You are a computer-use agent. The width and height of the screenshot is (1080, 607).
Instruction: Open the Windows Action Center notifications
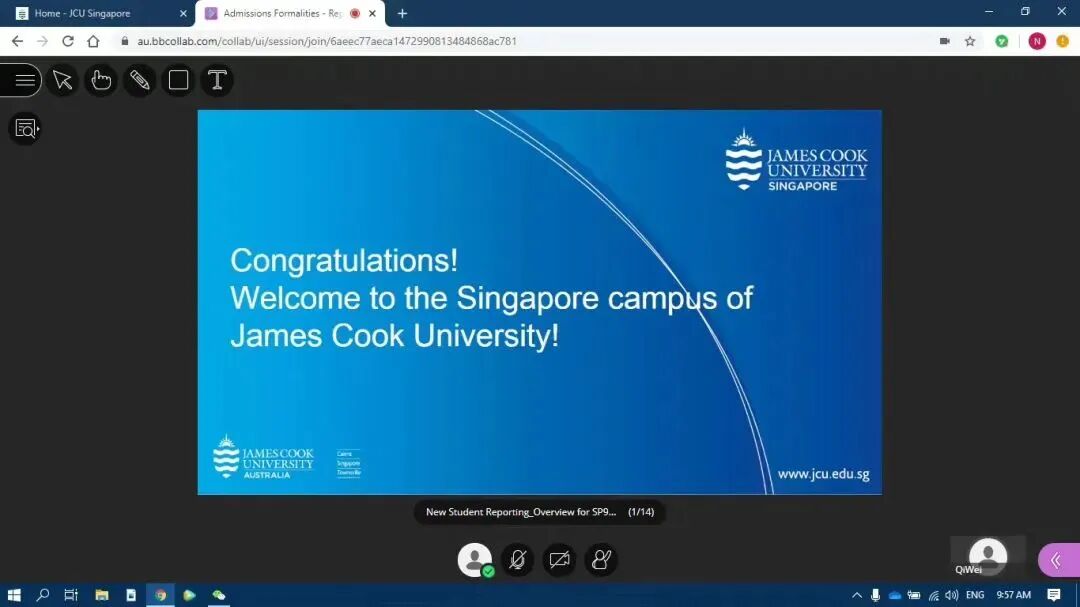pos(1054,595)
